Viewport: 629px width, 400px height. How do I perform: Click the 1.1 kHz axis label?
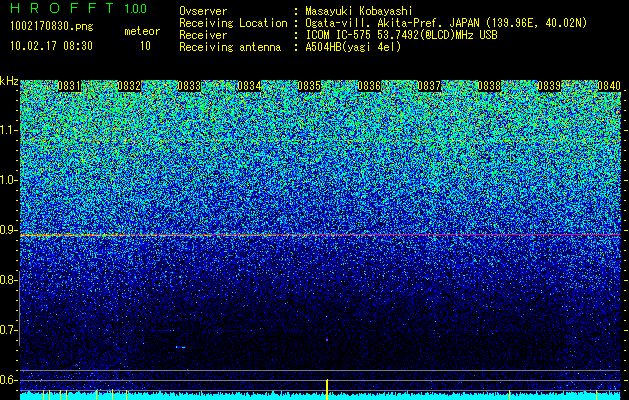click(8, 130)
